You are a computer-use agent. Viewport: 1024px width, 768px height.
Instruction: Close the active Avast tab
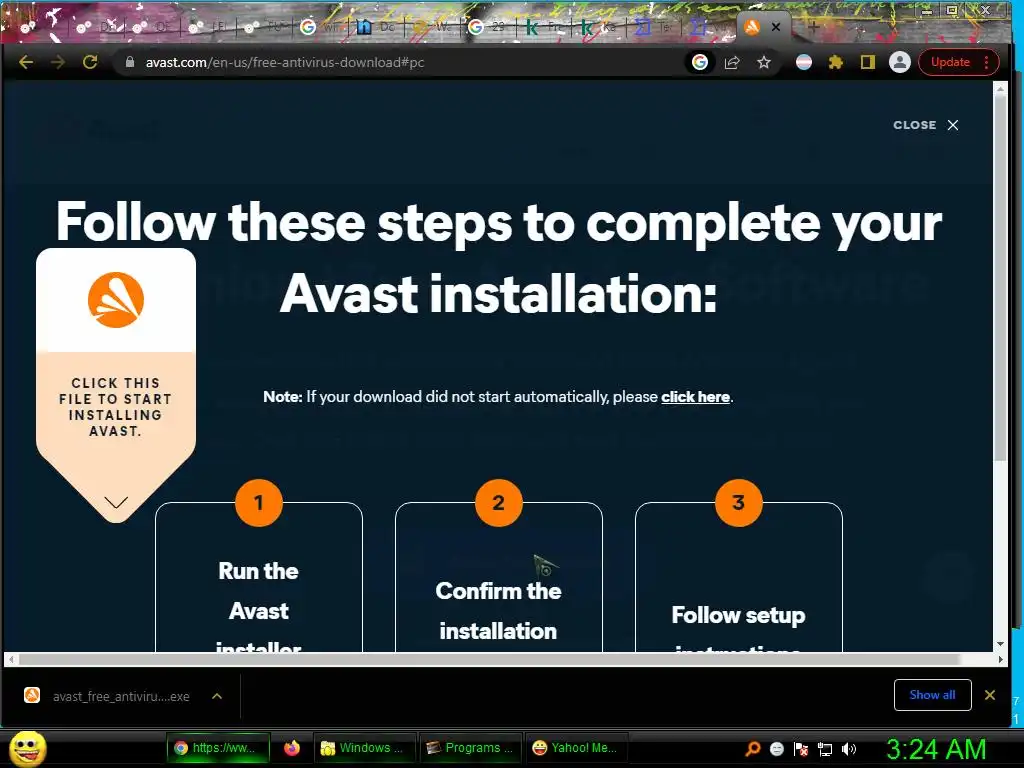(x=776, y=27)
